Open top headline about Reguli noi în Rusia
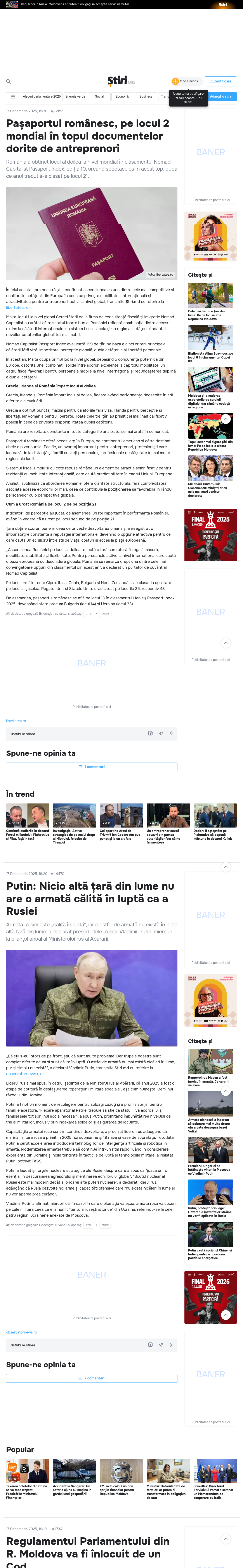Image resolution: width=243 pixels, height=1568 pixels. 75,4
